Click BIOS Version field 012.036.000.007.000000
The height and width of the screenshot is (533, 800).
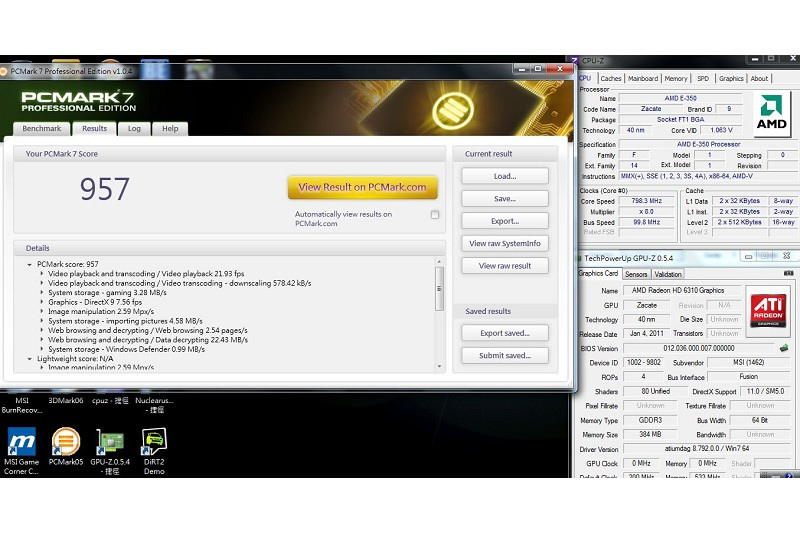point(698,348)
